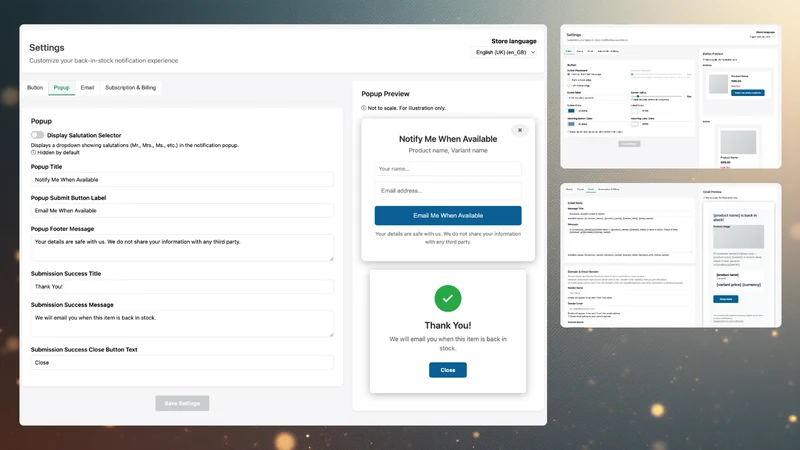Click the 'Popup Preview' heading

(385, 94)
